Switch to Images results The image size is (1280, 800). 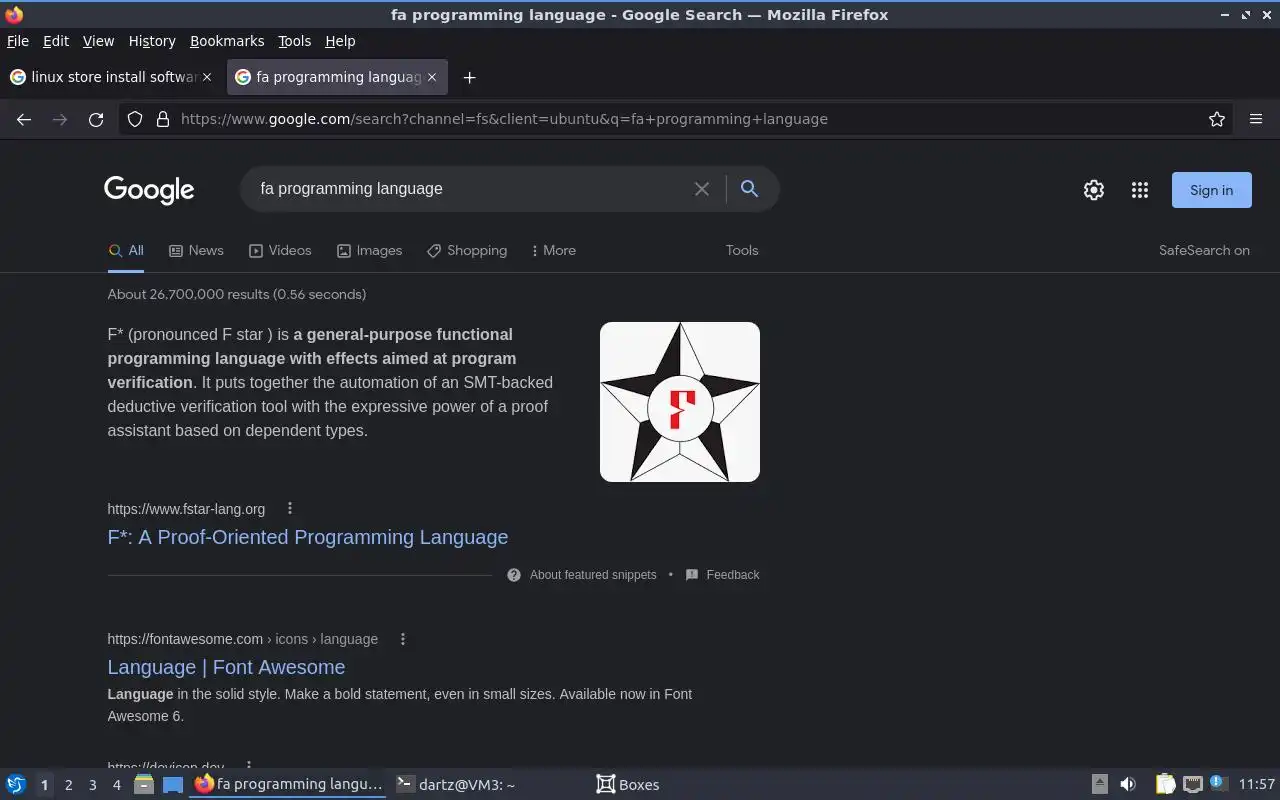(369, 251)
